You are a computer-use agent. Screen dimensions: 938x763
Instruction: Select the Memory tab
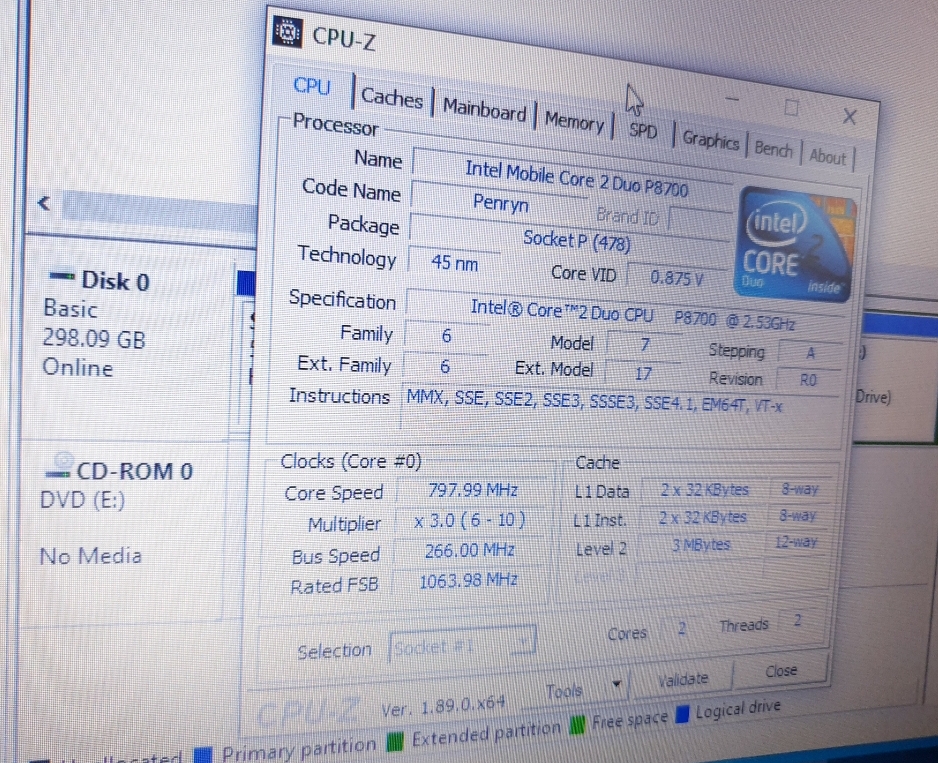[x=574, y=122]
